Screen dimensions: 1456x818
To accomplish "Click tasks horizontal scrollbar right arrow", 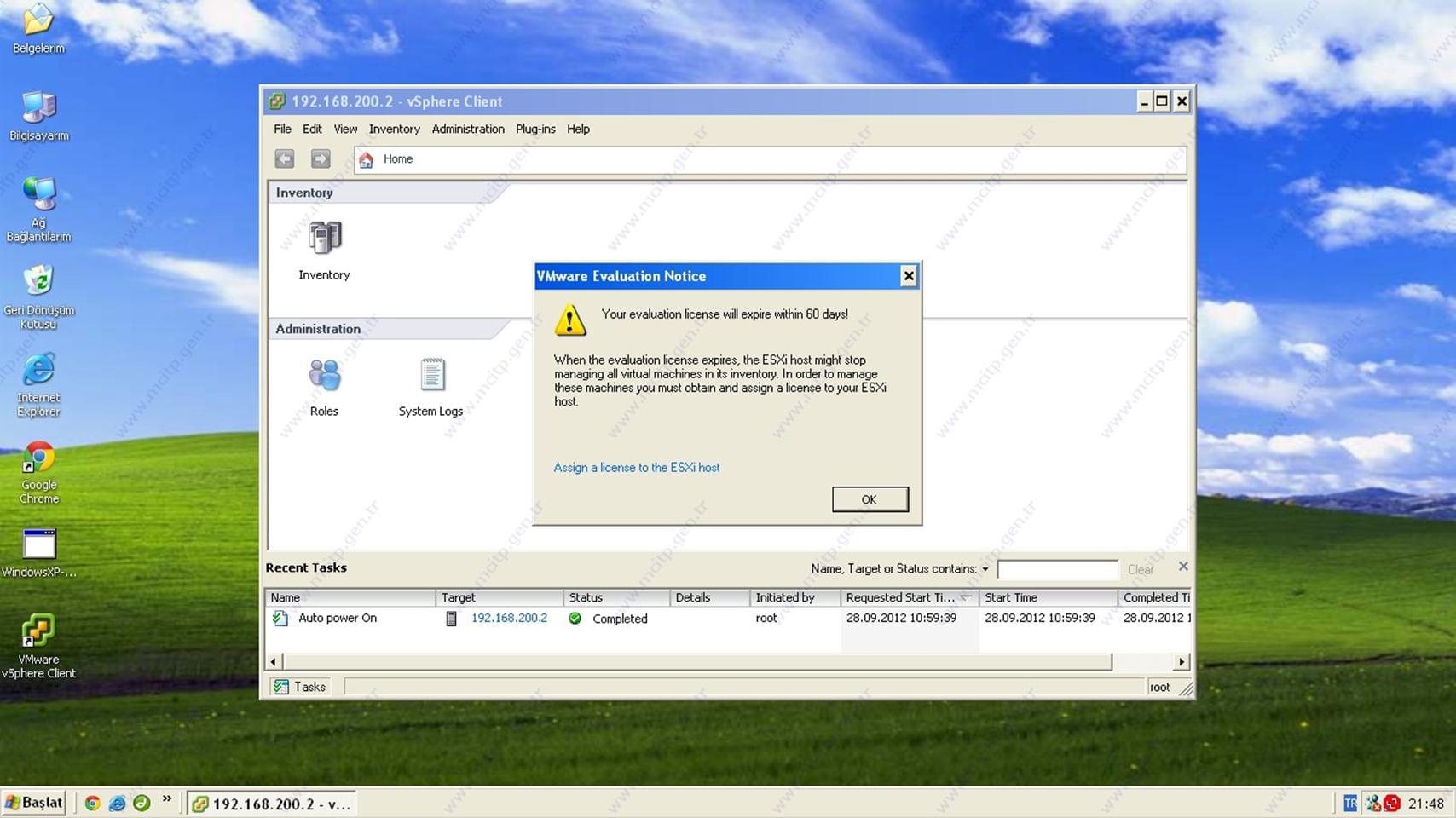I will click(1182, 662).
